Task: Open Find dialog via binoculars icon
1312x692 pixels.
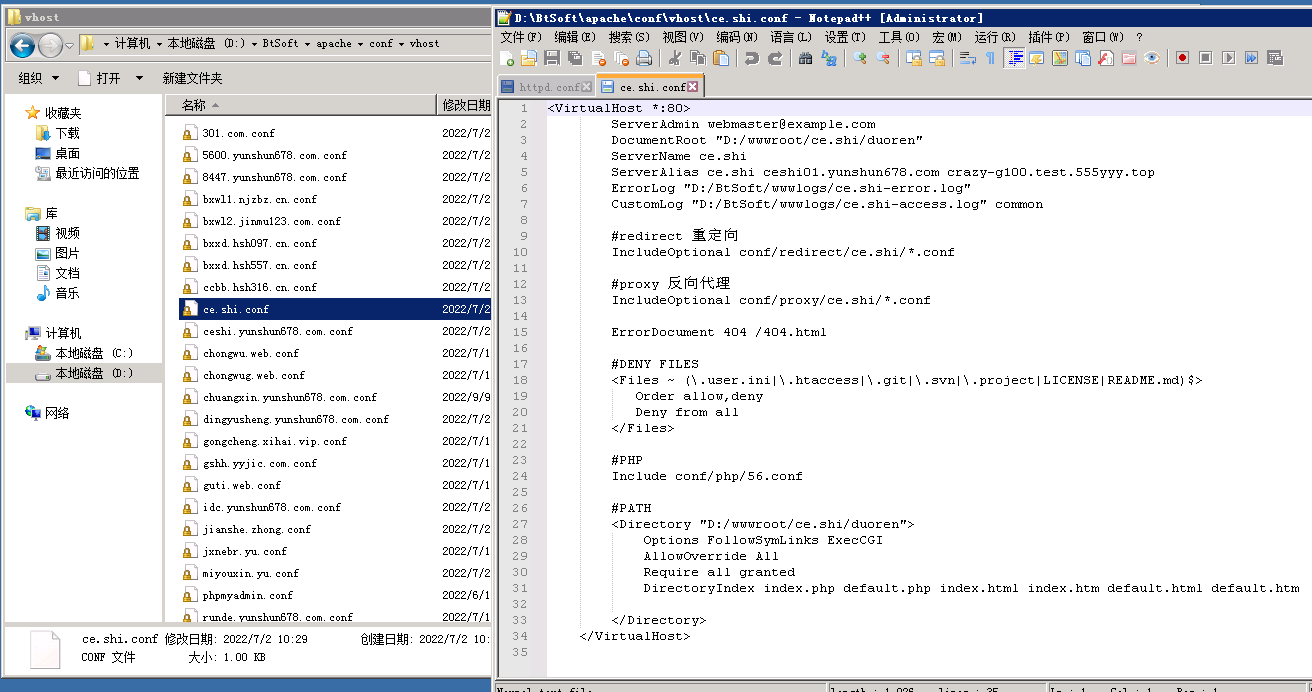Action: click(805, 58)
